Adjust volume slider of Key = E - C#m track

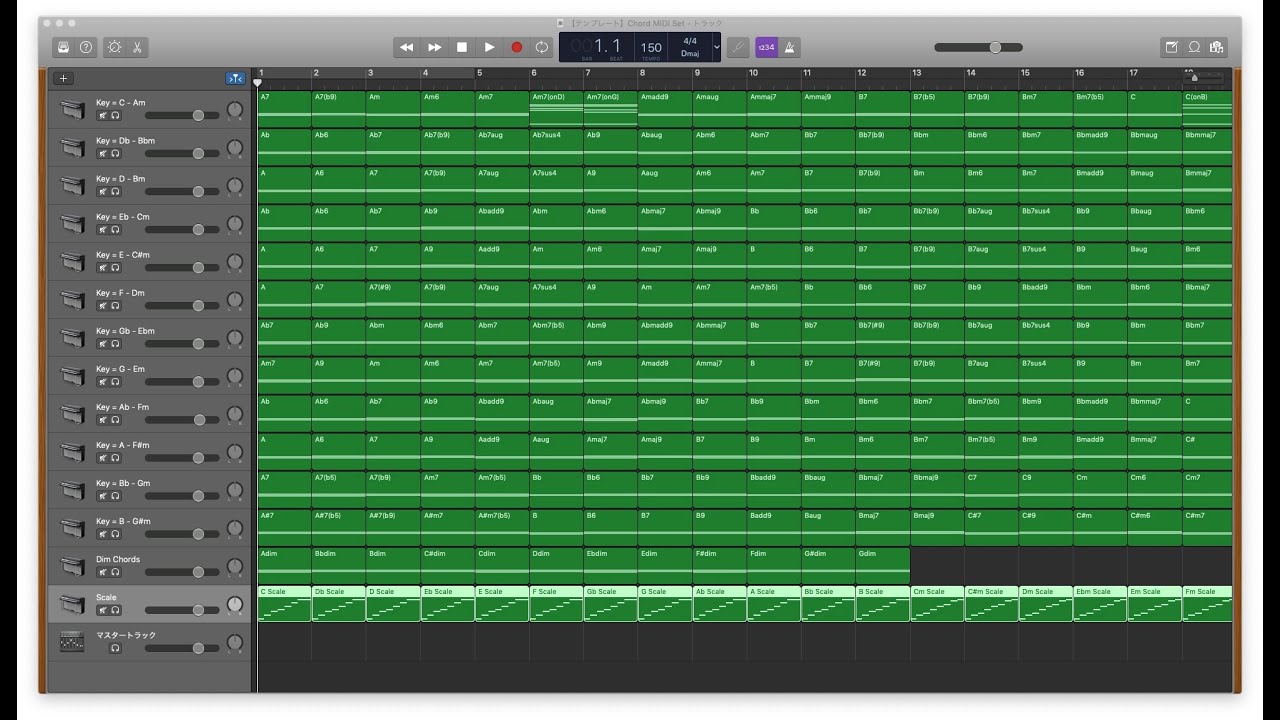(181, 267)
